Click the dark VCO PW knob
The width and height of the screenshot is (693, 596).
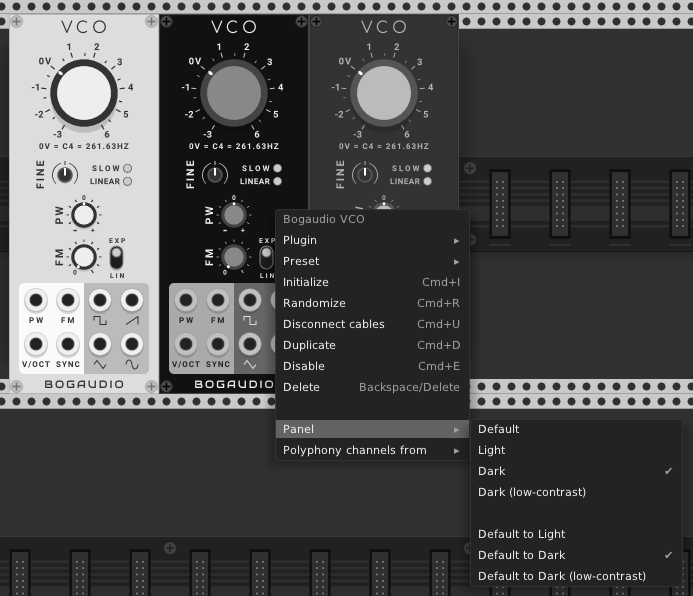(x=234, y=215)
